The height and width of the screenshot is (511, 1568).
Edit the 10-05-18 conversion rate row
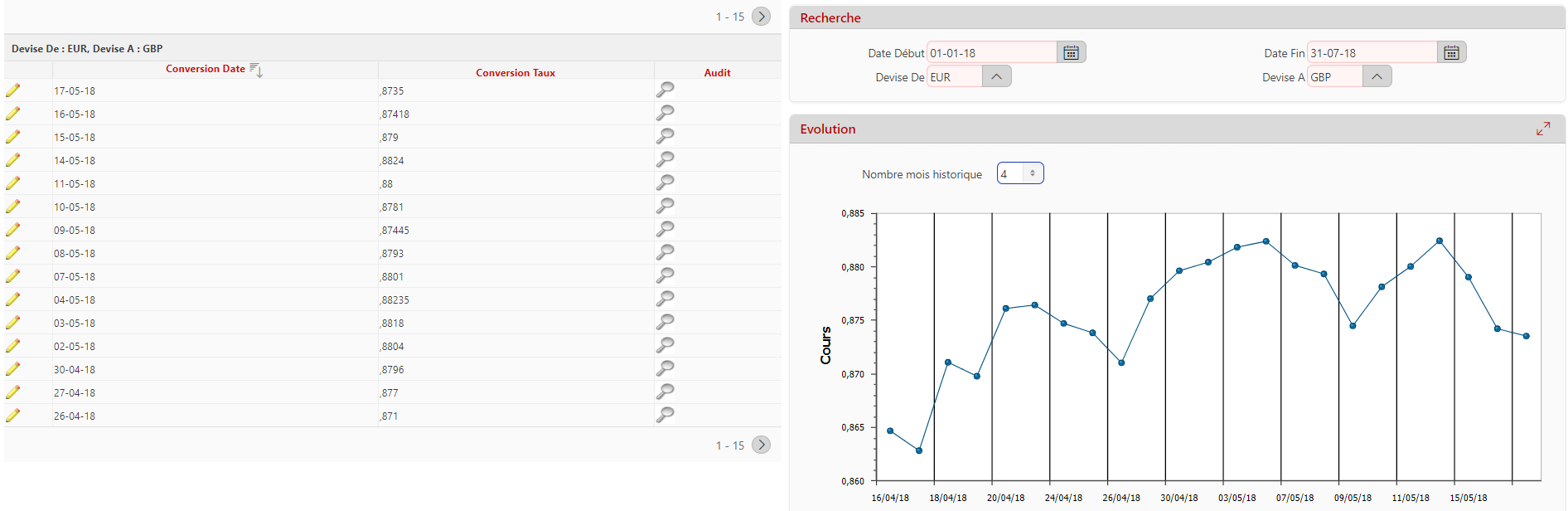pyautogui.click(x=13, y=207)
